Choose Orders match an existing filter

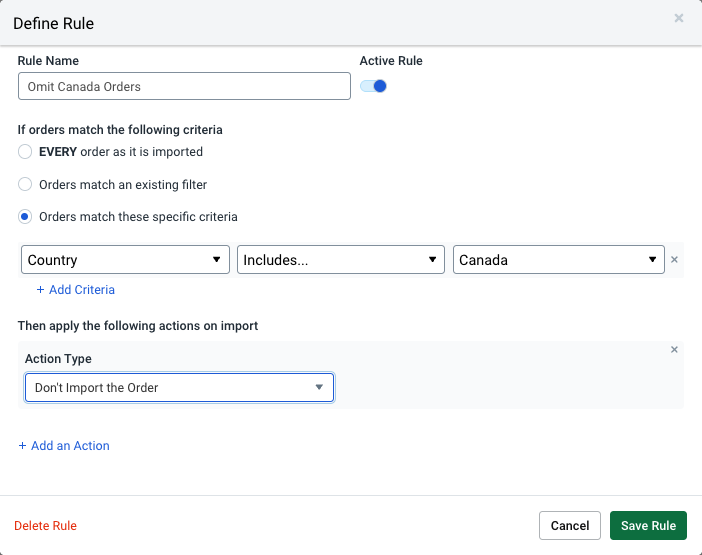25,185
